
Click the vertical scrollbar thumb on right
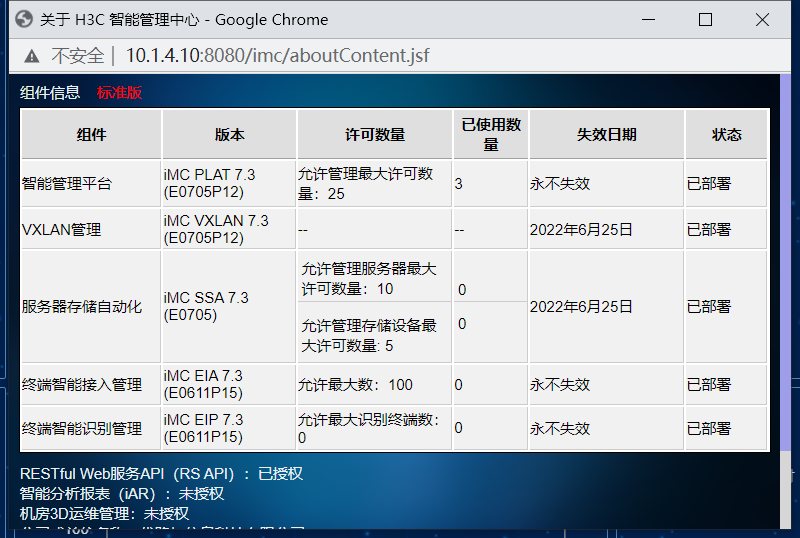click(x=785, y=263)
